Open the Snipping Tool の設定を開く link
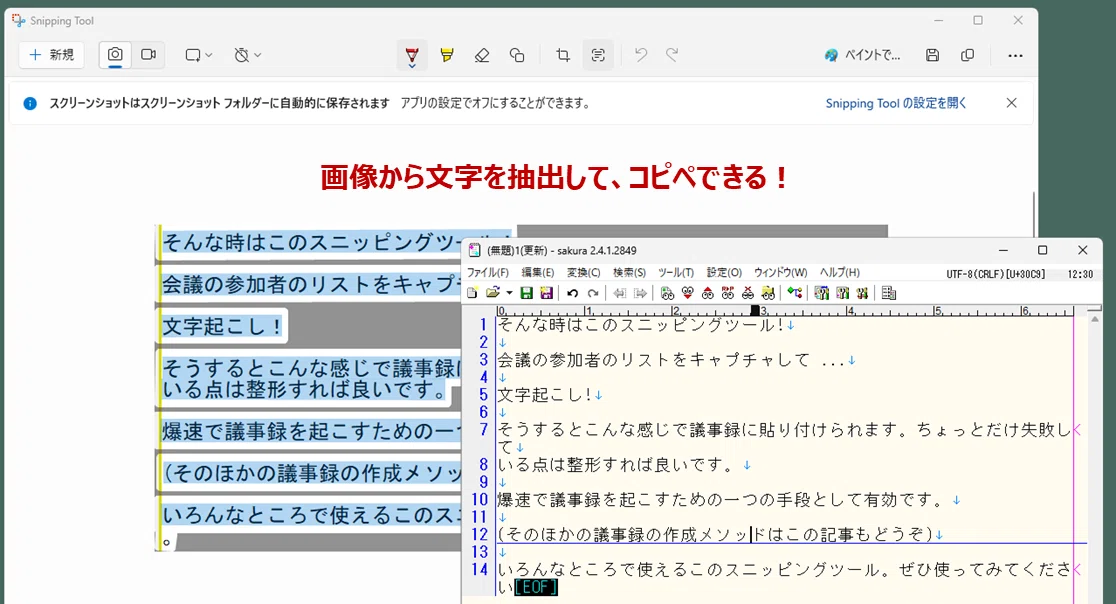Image resolution: width=1116 pixels, height=604 pixels. [895, 103]
